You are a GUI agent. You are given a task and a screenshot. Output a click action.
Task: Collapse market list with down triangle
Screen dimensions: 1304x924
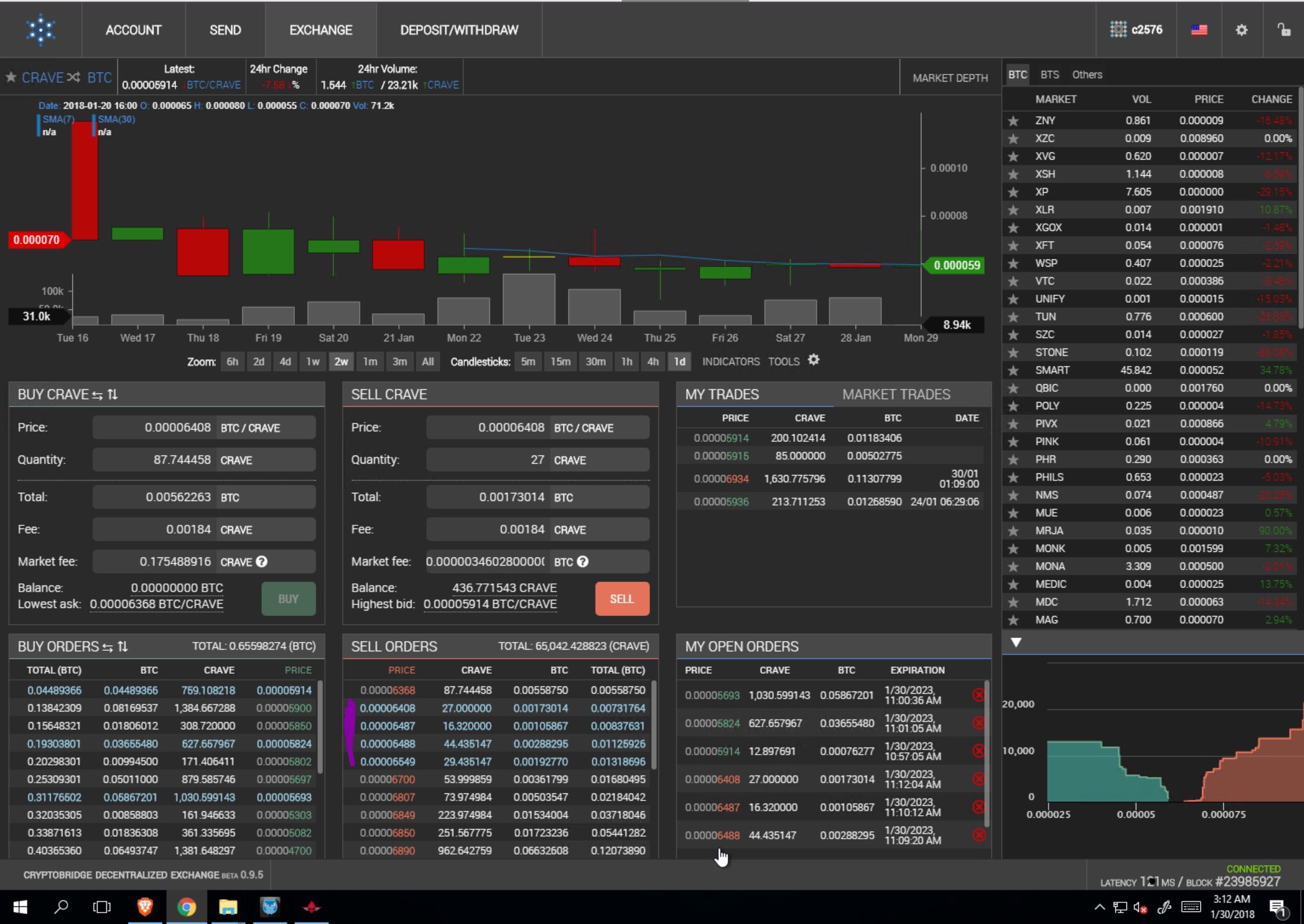coord(1016,643)
